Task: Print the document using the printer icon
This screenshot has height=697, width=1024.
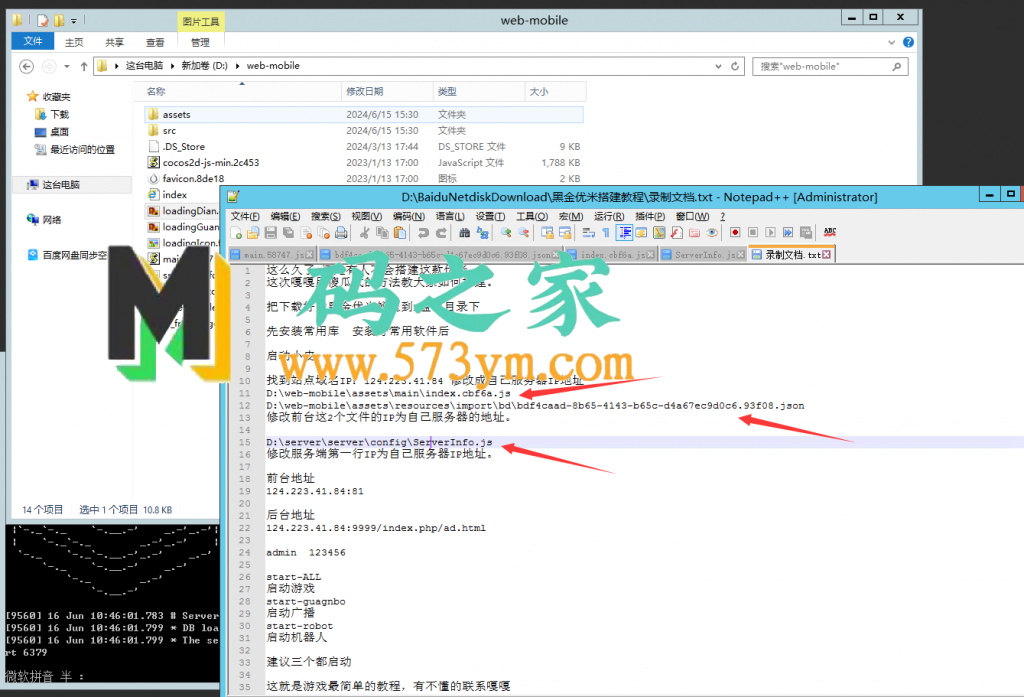Action: 341,233
